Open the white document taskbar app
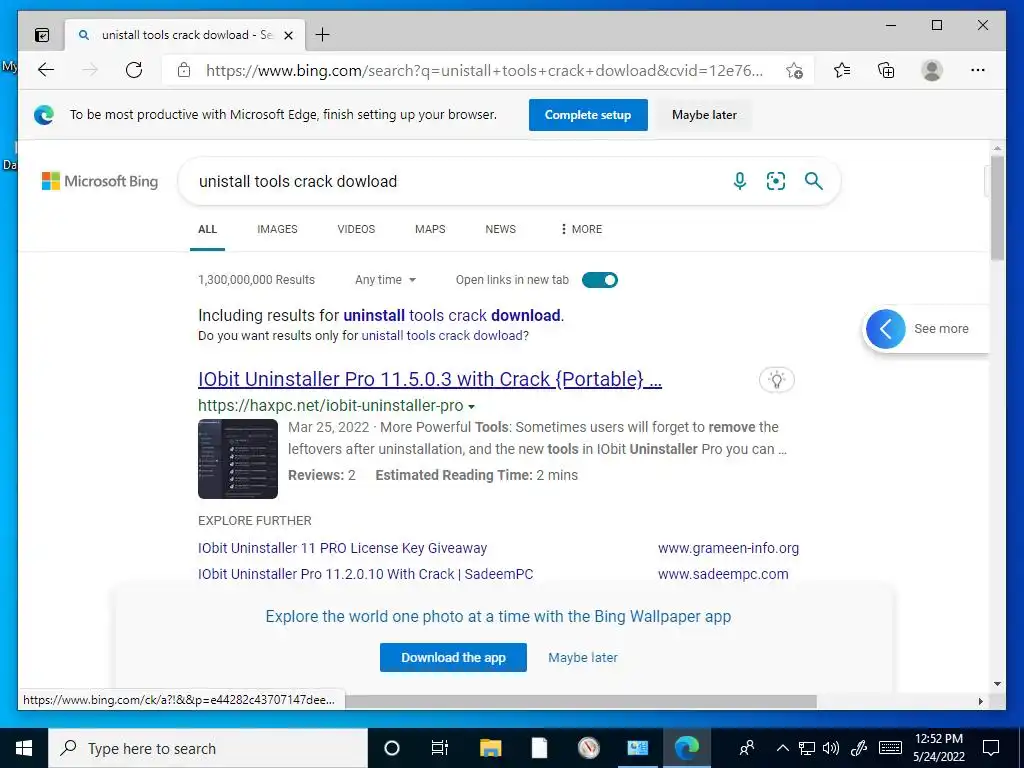Viewport: 1024px width, 768px height. (x=539, y=748)
